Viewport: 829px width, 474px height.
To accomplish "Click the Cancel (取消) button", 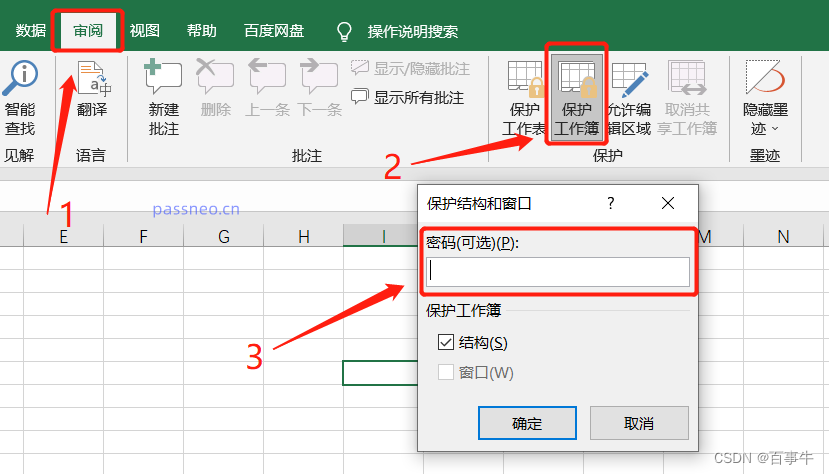I will (639, 423).
